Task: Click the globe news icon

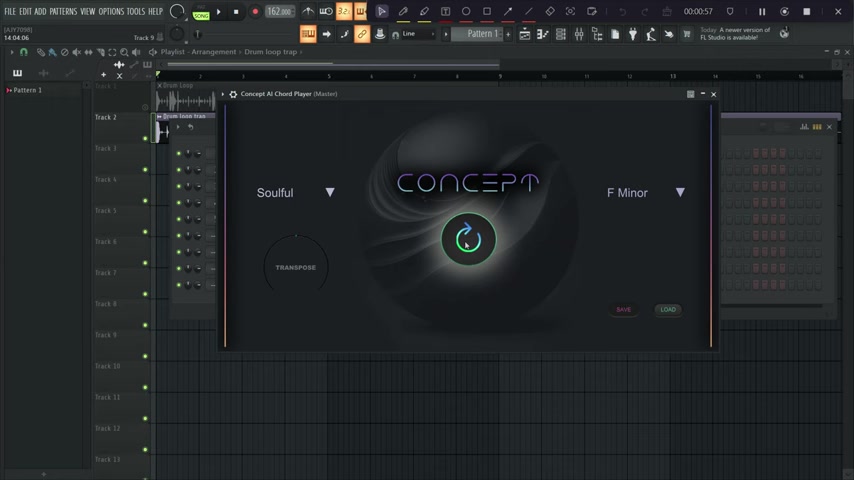Action: point(784,33)
